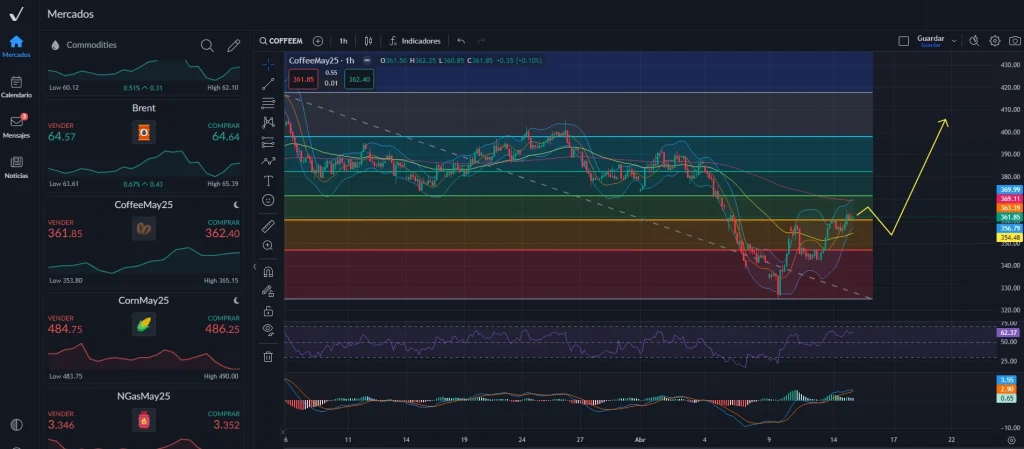The width and height of the screenshot is (1024, 449).
Task: Click CornMay25 COMPRAR price 486.25
Action: pyautogui.click(x=223, y=329)
